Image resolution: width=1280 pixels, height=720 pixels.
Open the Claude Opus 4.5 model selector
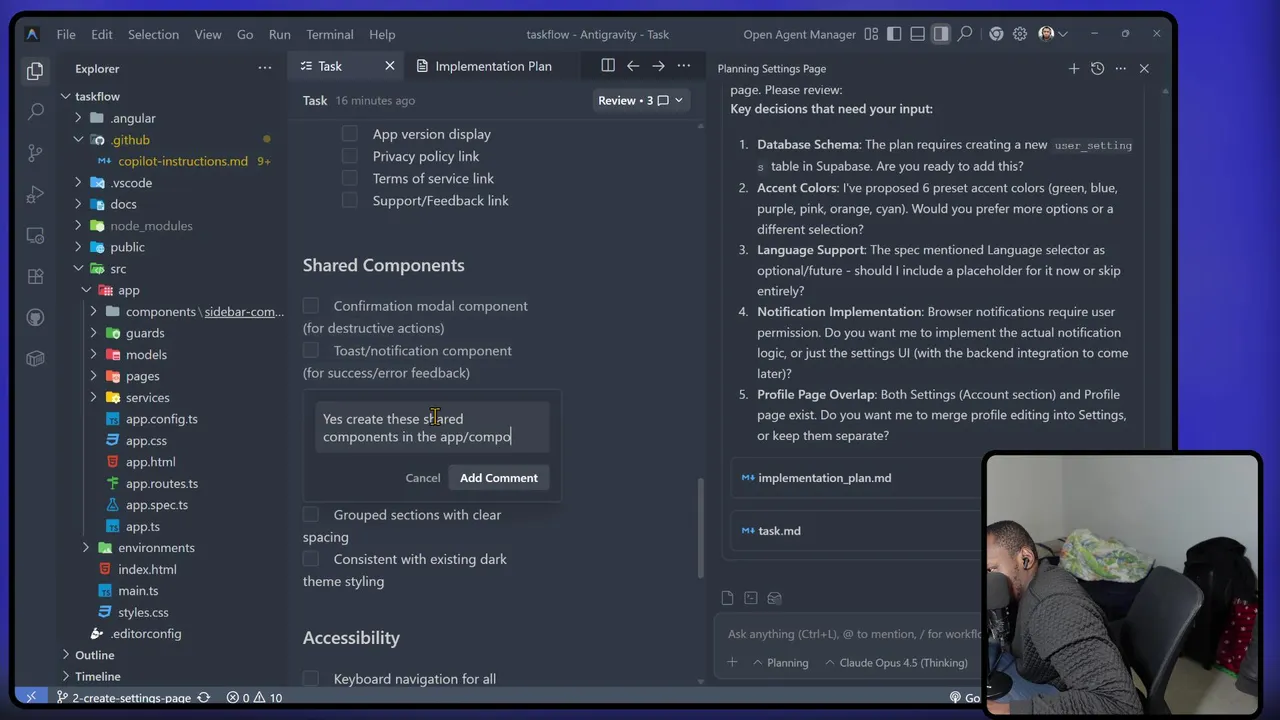click(896, 662)
